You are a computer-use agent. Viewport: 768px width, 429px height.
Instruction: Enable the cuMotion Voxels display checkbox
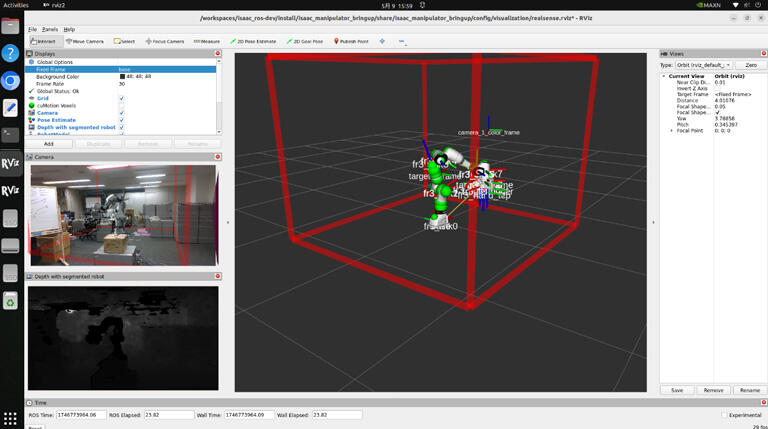click(121, 106)
